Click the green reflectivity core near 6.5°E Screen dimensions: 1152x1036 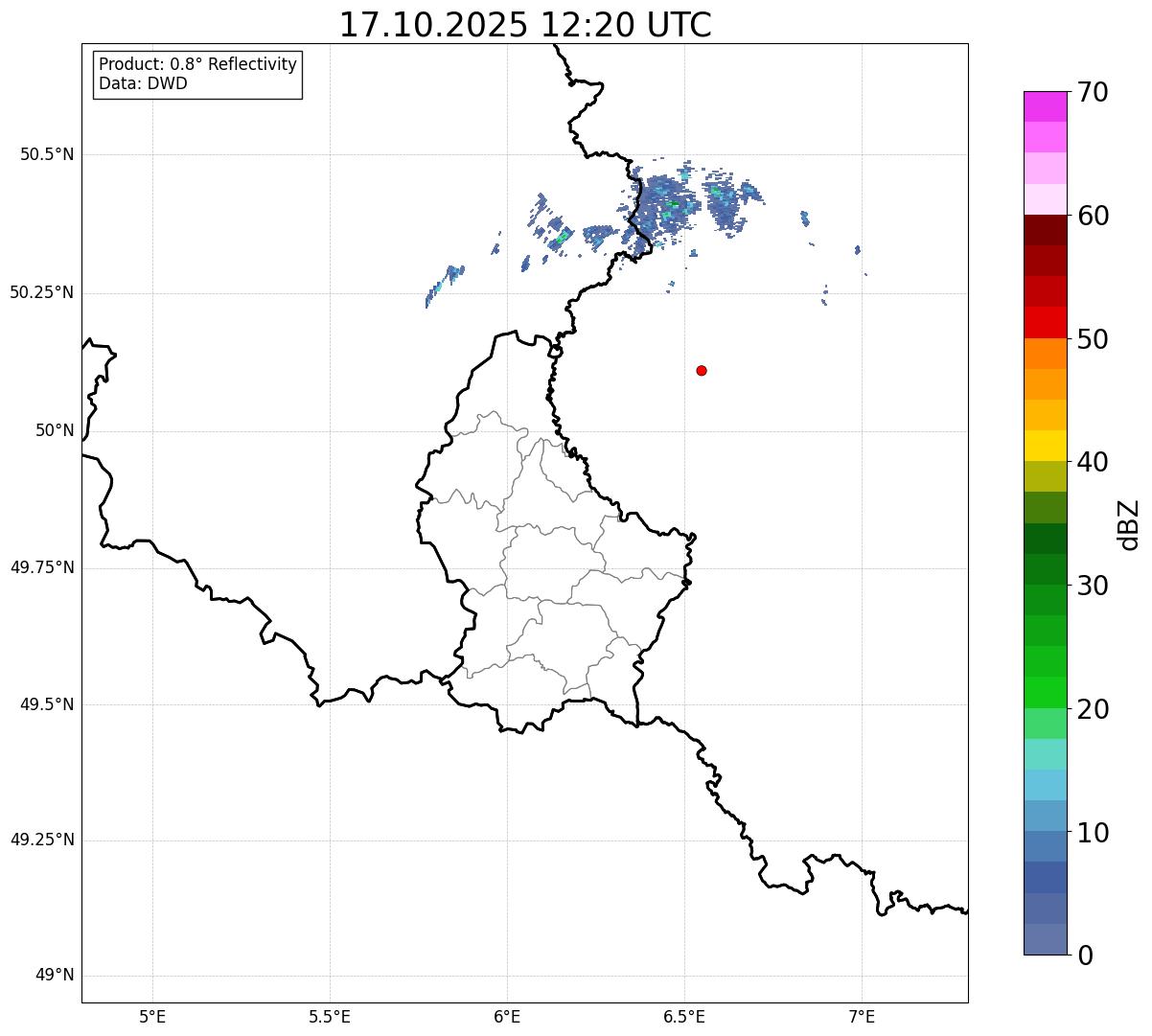[674, 203]
